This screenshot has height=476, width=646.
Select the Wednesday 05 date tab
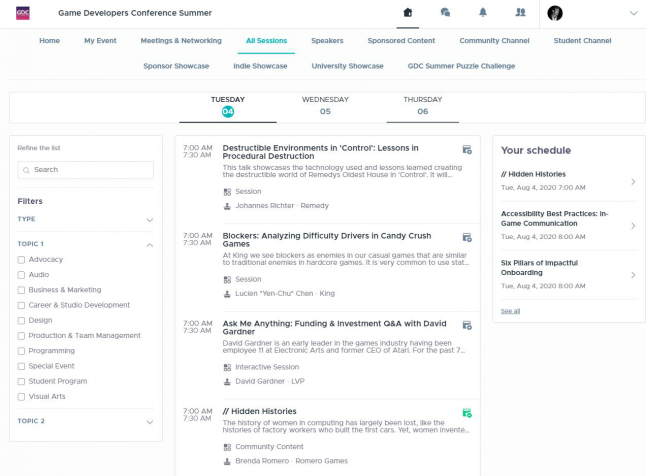click(x=325, y=105)
